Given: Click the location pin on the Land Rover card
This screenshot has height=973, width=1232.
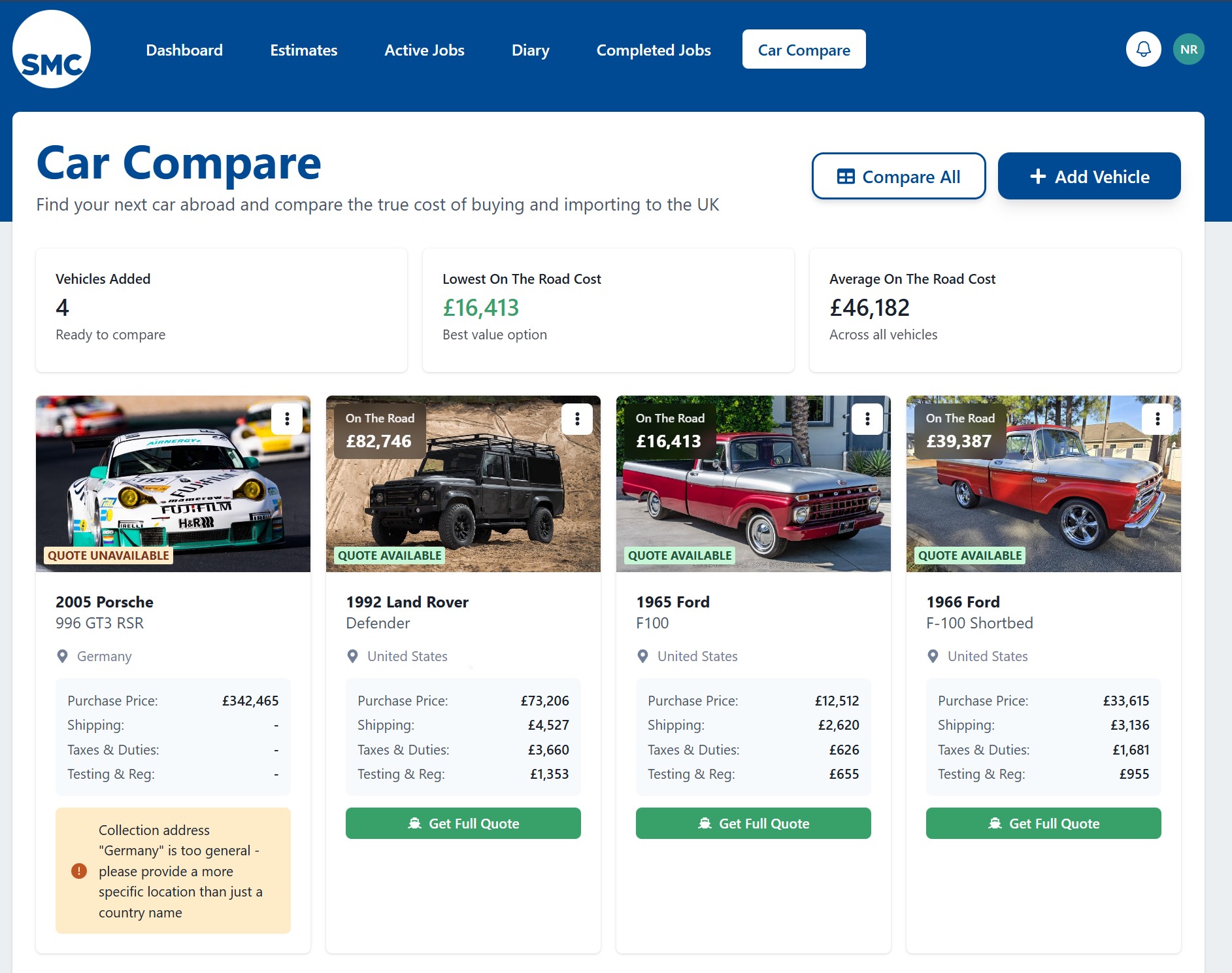Looking at the screenshot, I should pyautogui.click(x=353, y=656).
